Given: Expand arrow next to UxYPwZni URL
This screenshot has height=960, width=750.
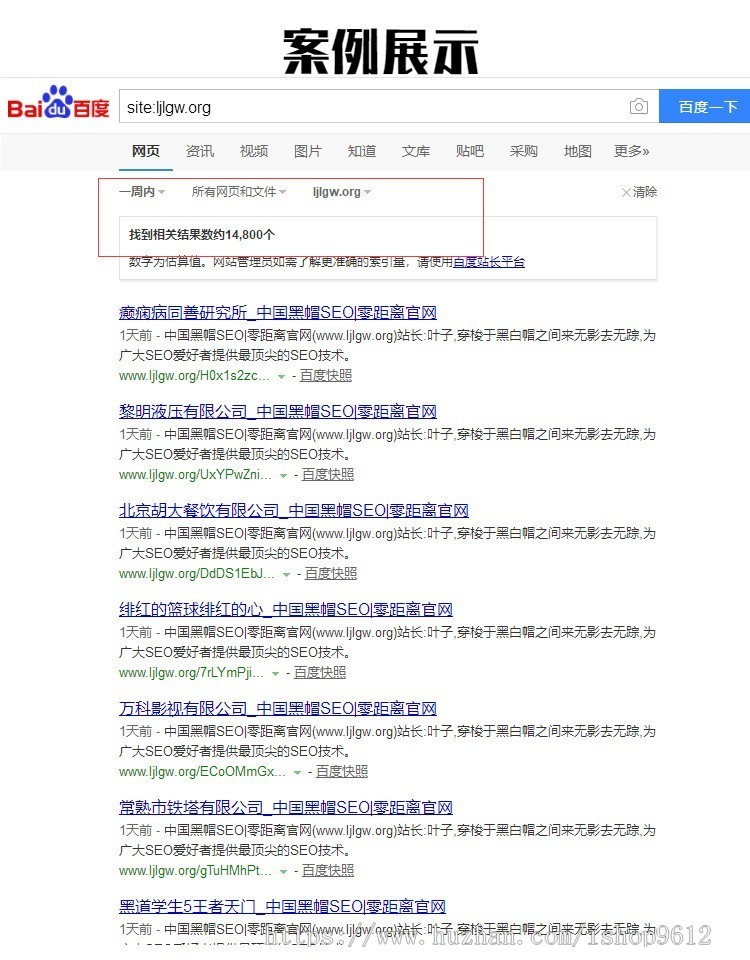Looking at the screenshot, I should [283, 476].
